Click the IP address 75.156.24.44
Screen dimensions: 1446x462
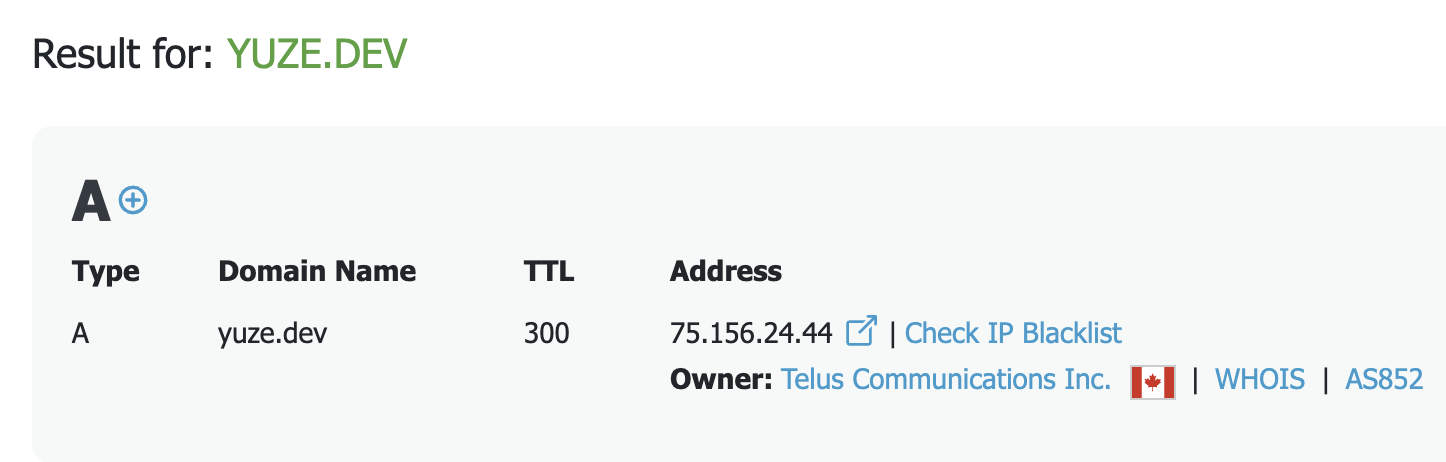(750, 333)
